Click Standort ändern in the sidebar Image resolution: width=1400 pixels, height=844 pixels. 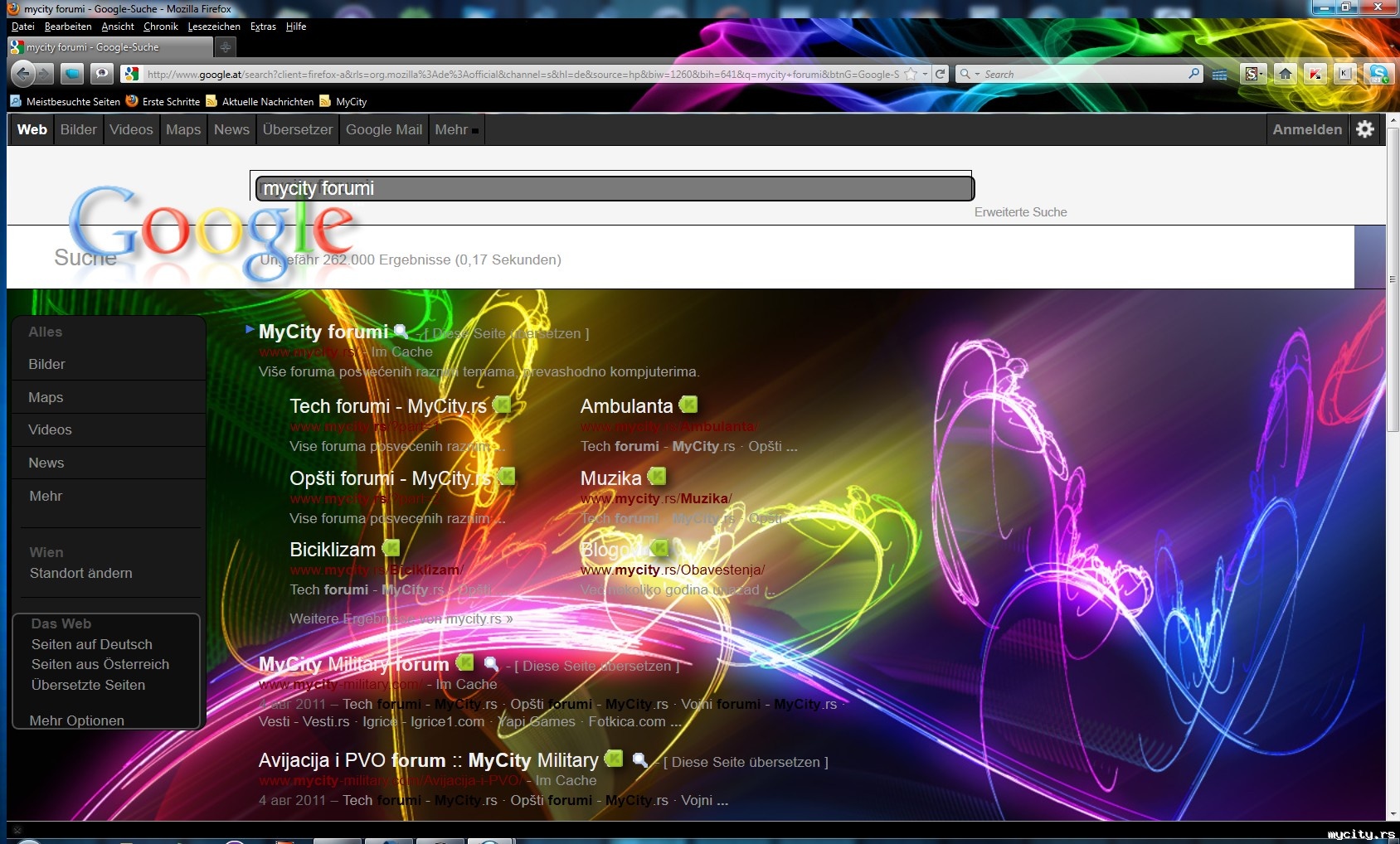(x=81, y=573)
